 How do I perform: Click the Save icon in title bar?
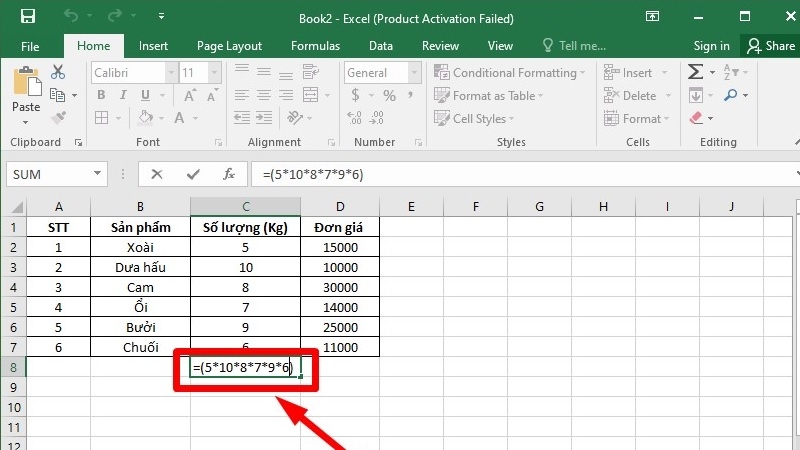tap(28, 16)
